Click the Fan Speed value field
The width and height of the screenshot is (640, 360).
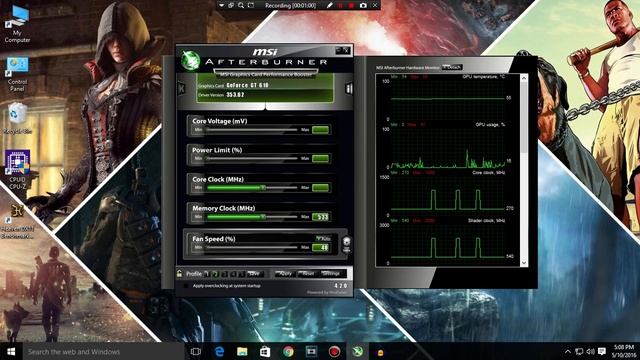[x=320, y=247]
